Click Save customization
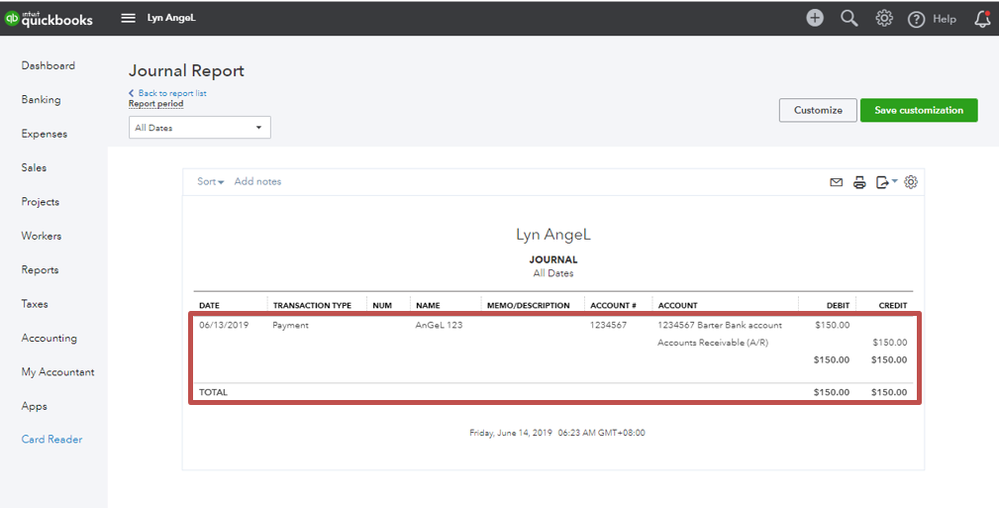The height and width of the screenshot is (508, 999). point(919,110)
